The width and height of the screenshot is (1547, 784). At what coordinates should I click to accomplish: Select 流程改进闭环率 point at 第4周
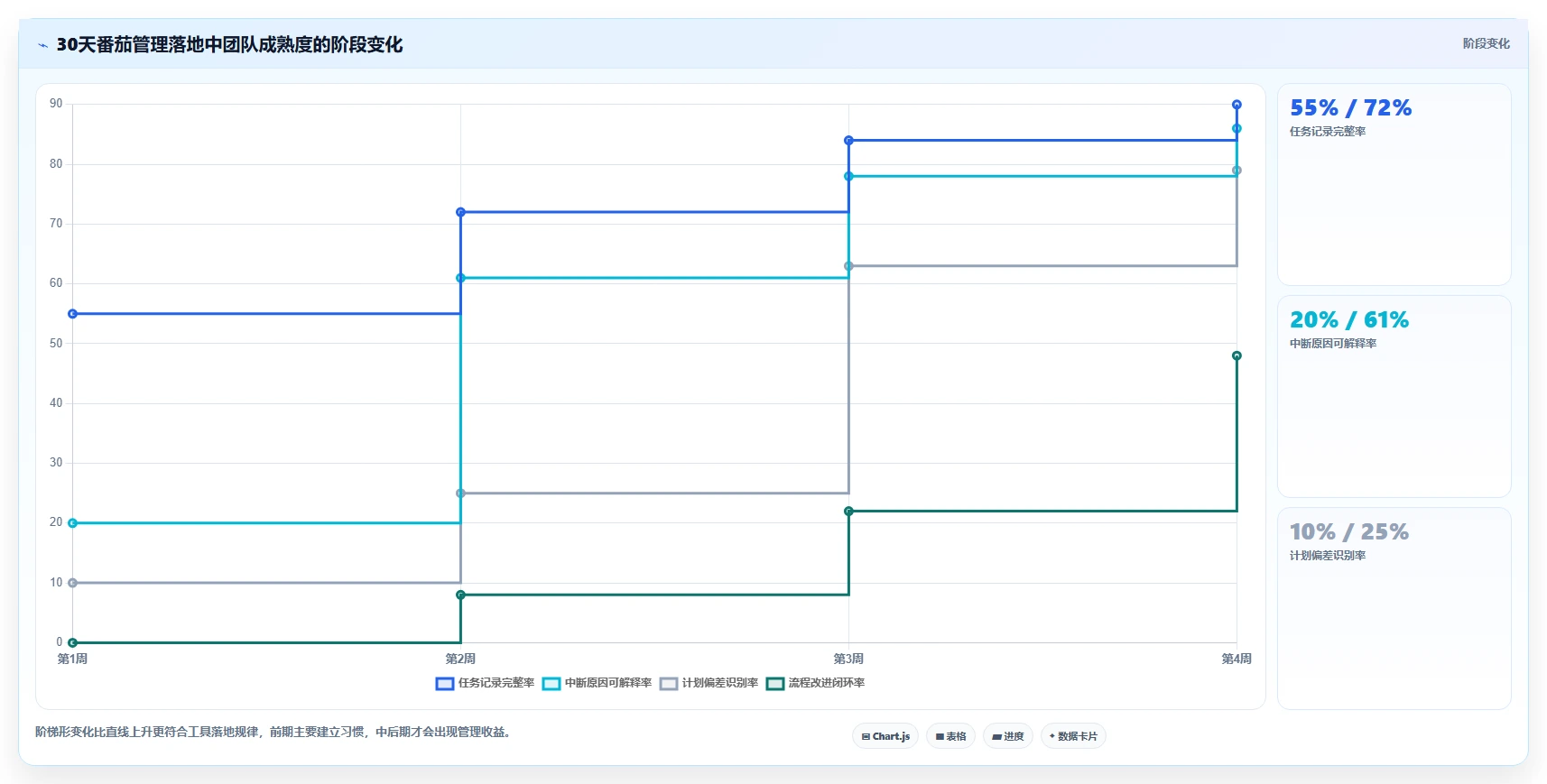click(1237, 355)
